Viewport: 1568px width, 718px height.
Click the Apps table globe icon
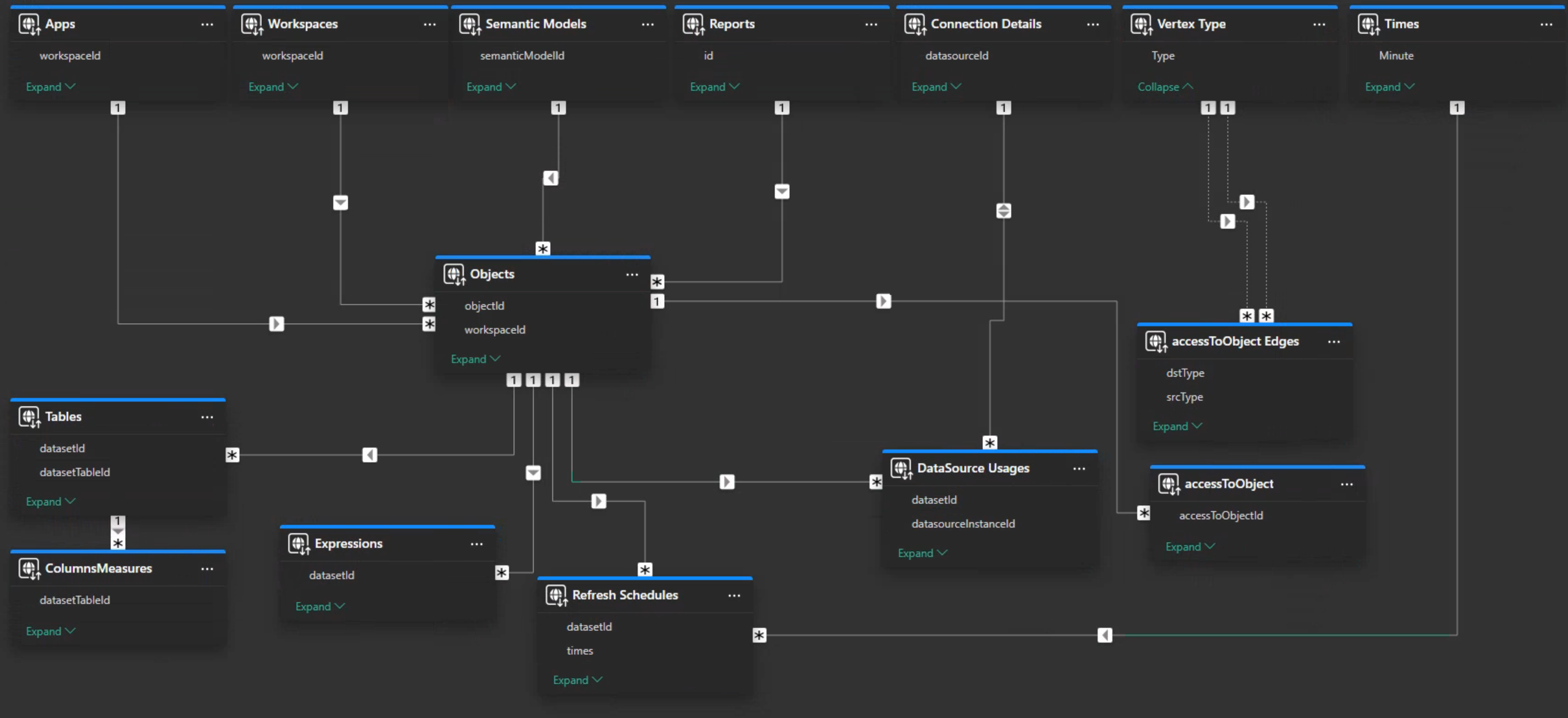tap(29, 24)
